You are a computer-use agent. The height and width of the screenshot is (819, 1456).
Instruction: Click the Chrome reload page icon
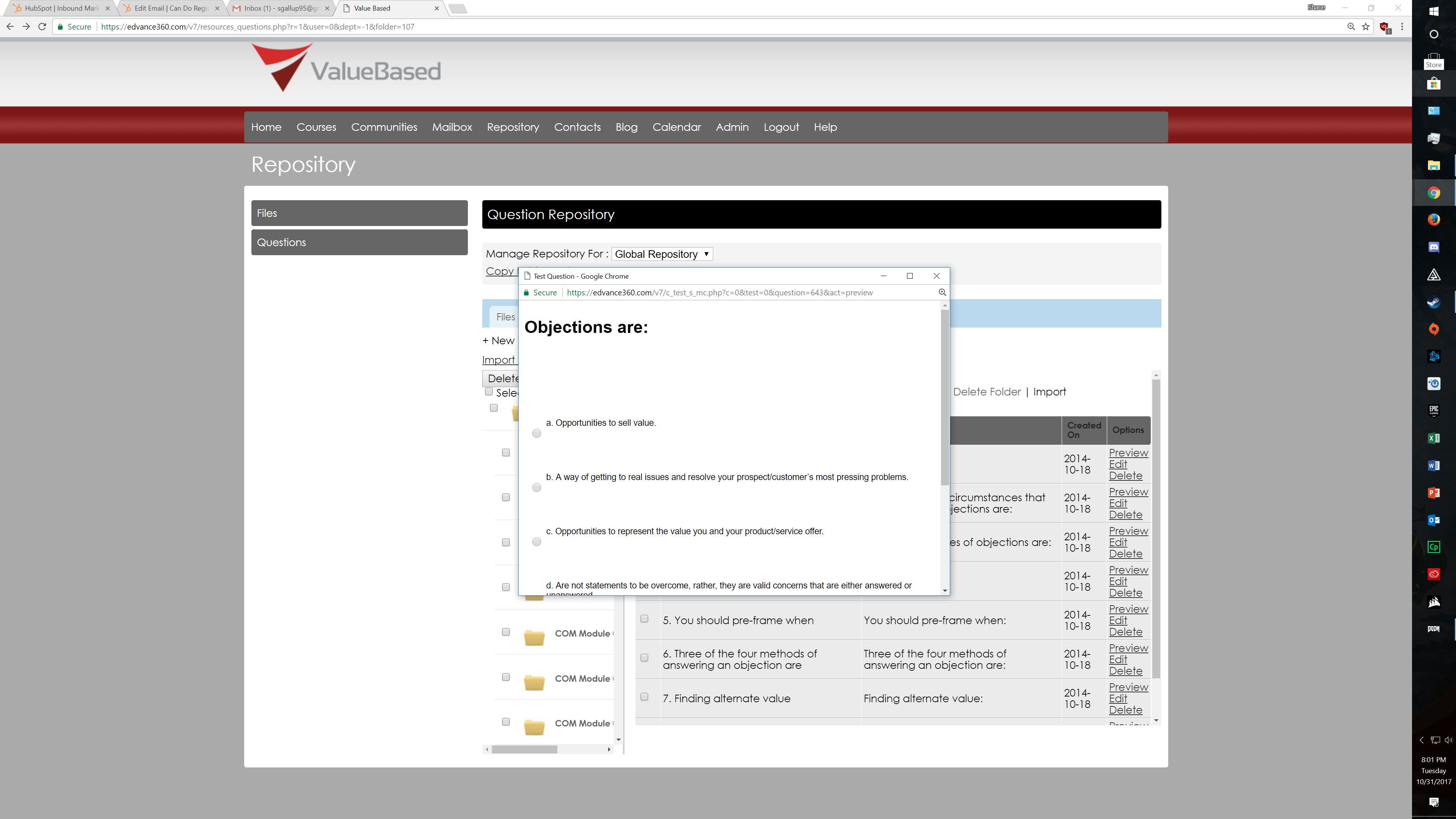tap(42, 27)
